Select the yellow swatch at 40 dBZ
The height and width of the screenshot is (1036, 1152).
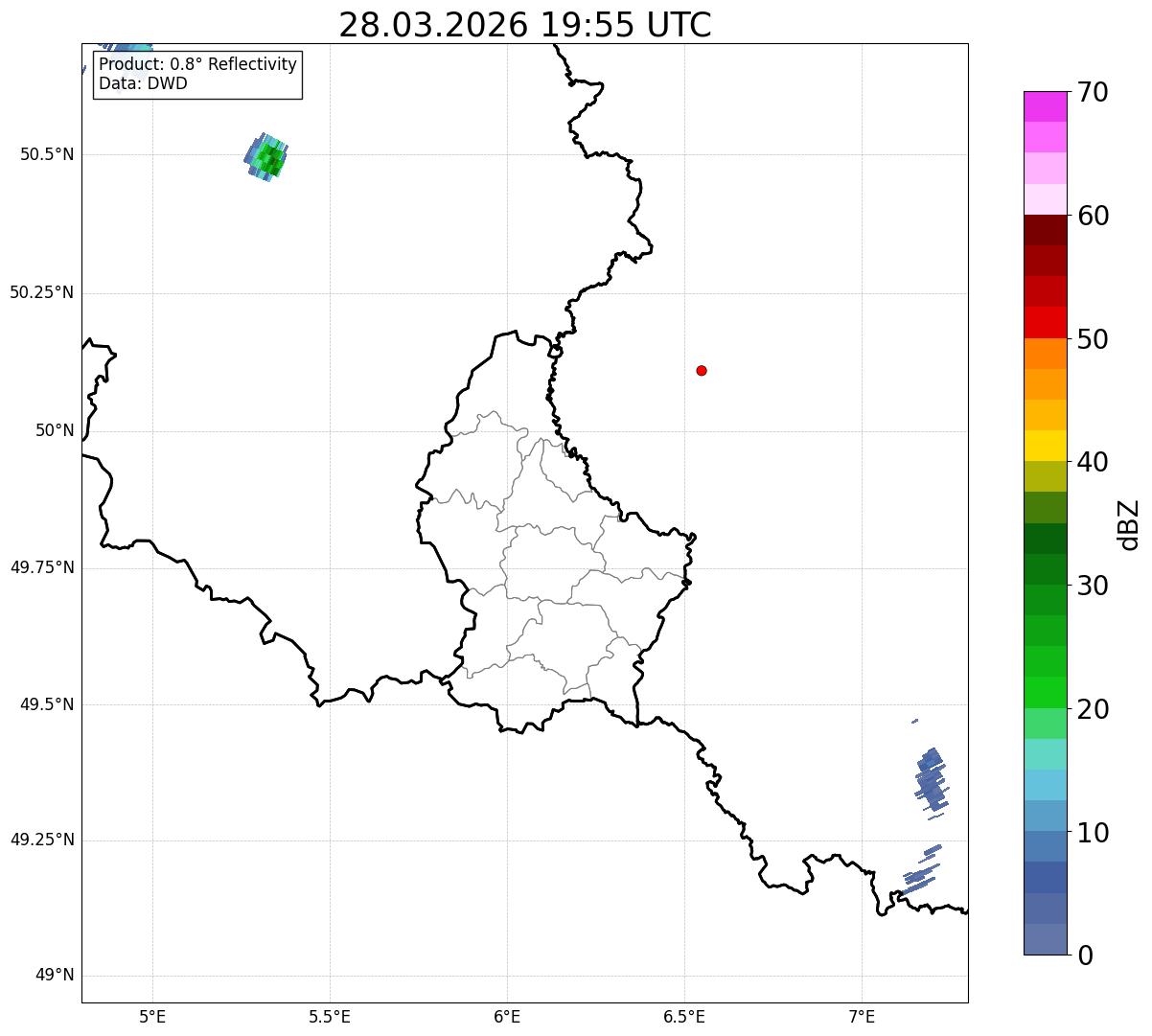pyautogui.click(x=1045, y=446)
